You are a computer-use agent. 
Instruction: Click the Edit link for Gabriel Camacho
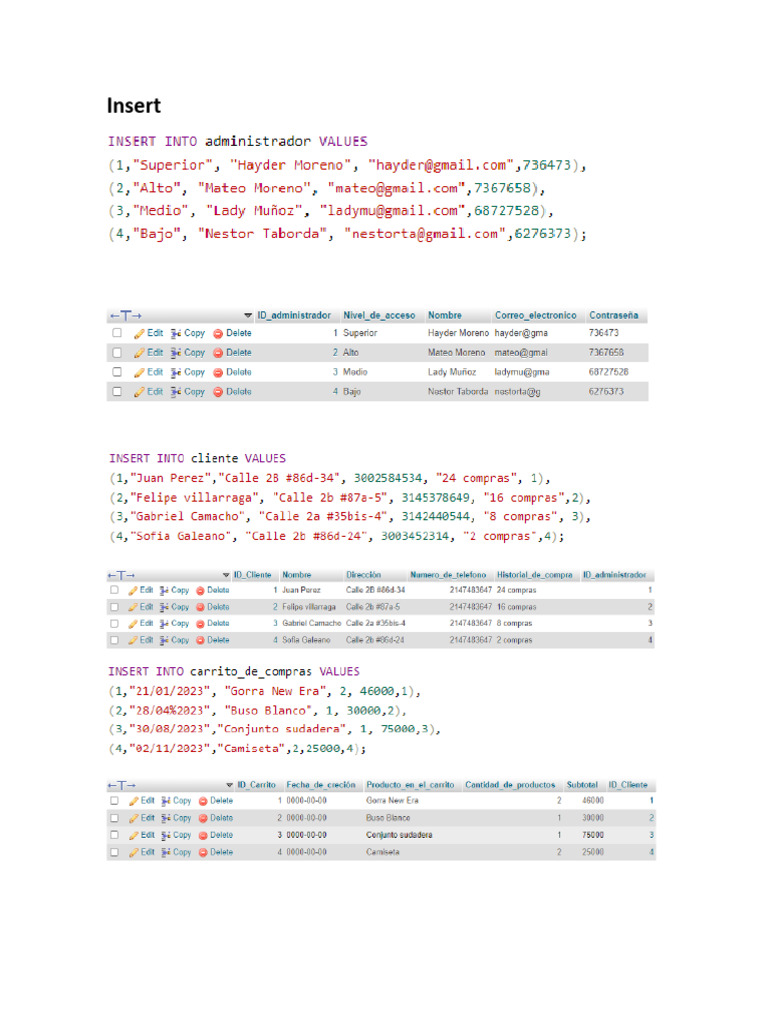[146, 623]
